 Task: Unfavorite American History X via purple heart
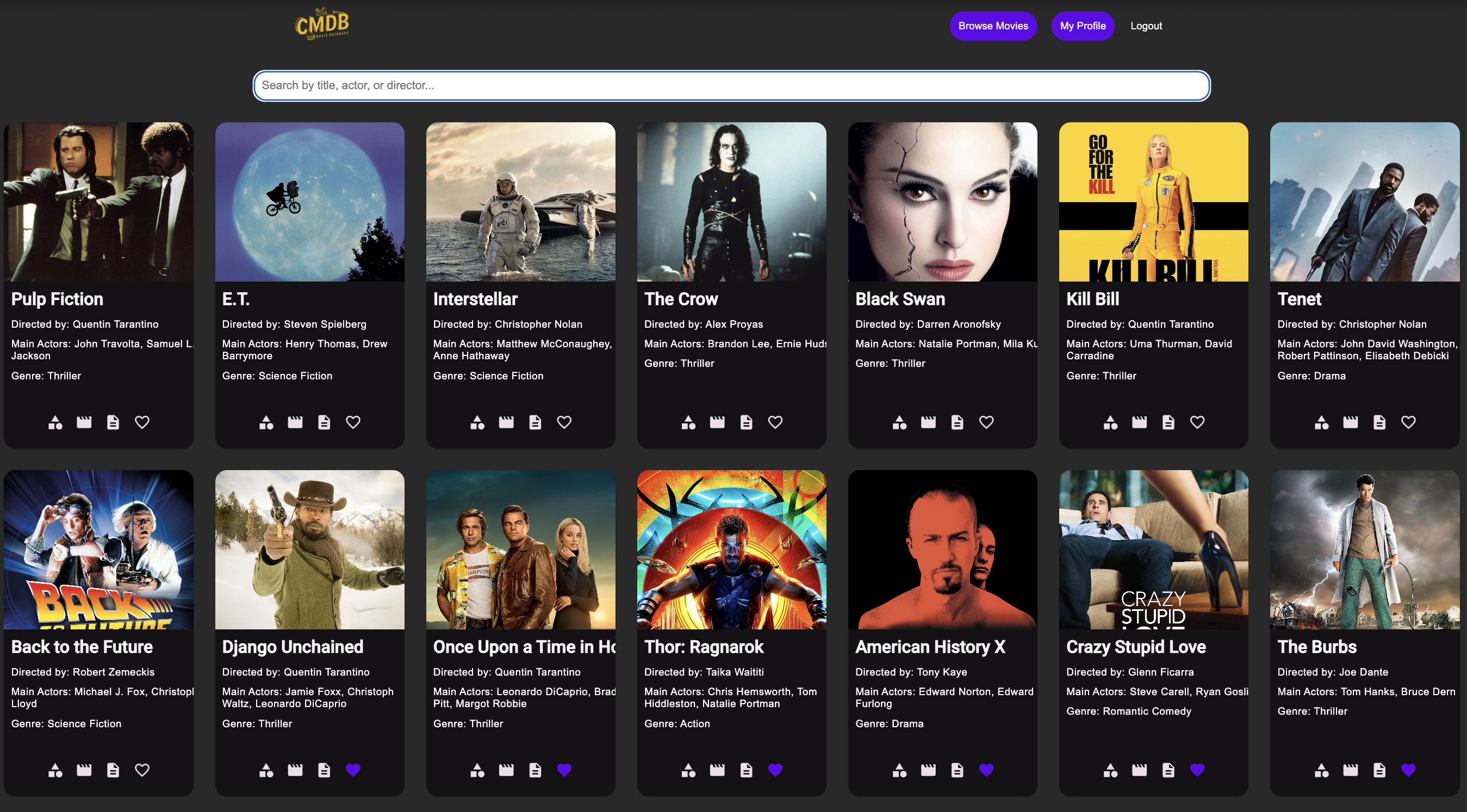tap(986, 770)
